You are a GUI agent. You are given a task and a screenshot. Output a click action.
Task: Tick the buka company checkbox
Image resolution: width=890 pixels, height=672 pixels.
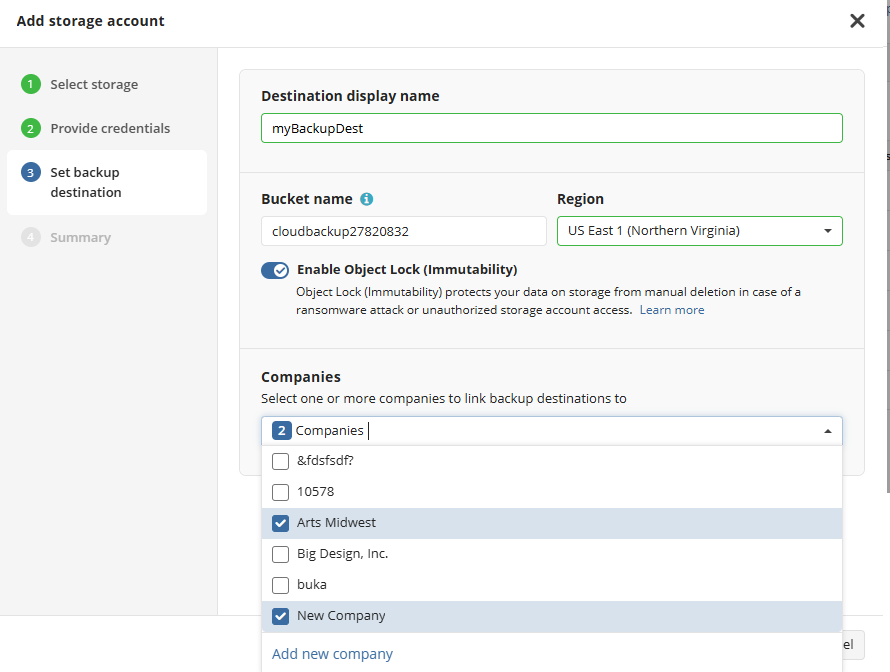281,585
